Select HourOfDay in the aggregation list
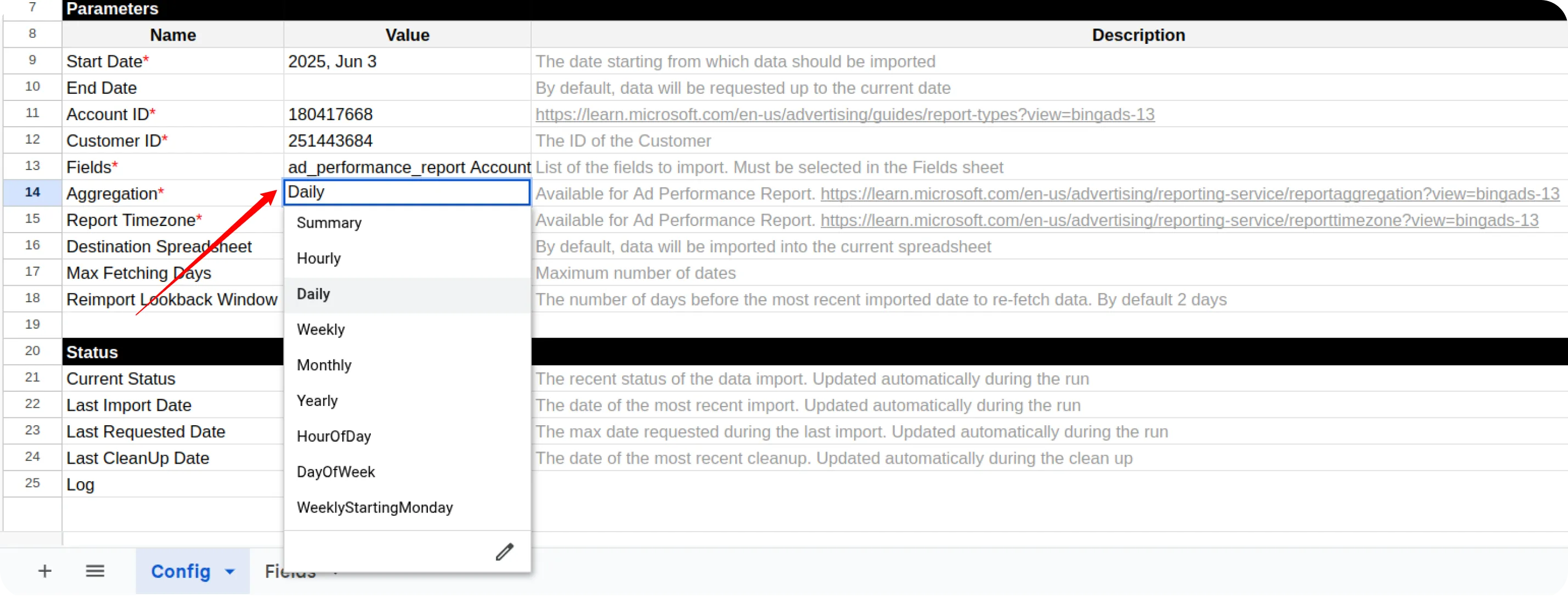Image resolution: width=1568 pixels, height=598 pixels. click(x=334, y=436)
